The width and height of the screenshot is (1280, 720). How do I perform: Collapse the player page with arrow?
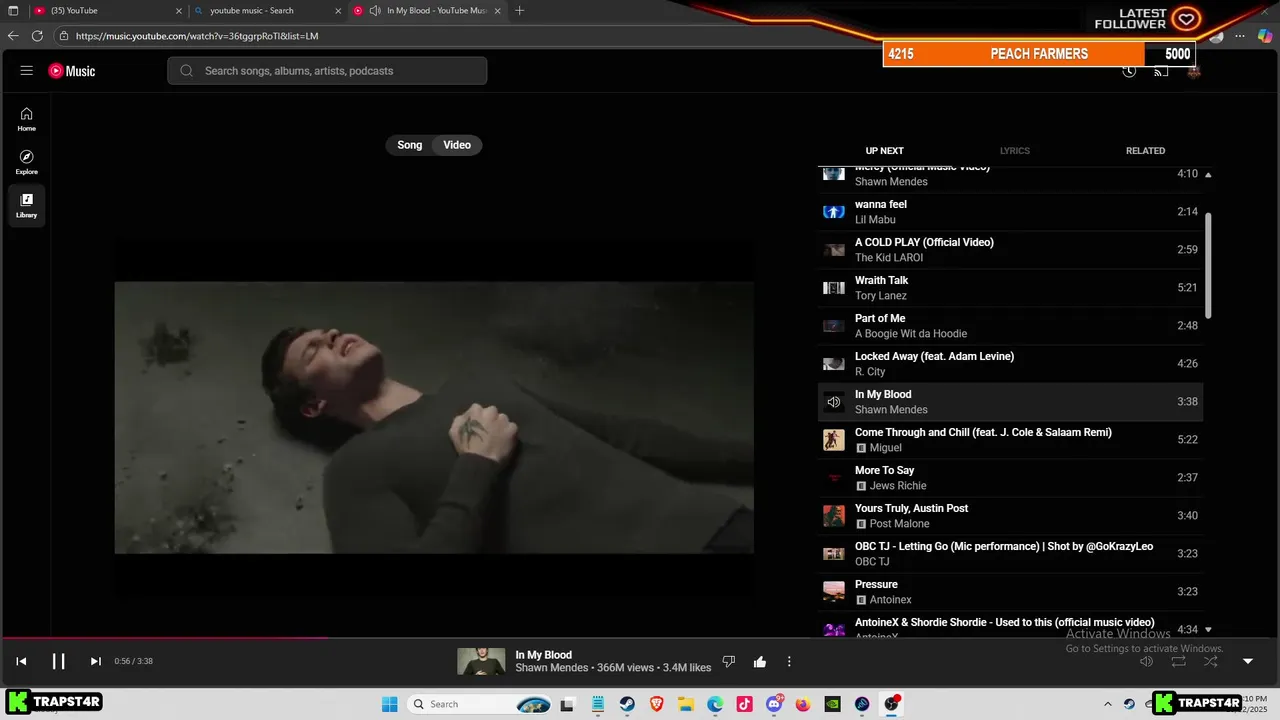(x=1248, y=661)
